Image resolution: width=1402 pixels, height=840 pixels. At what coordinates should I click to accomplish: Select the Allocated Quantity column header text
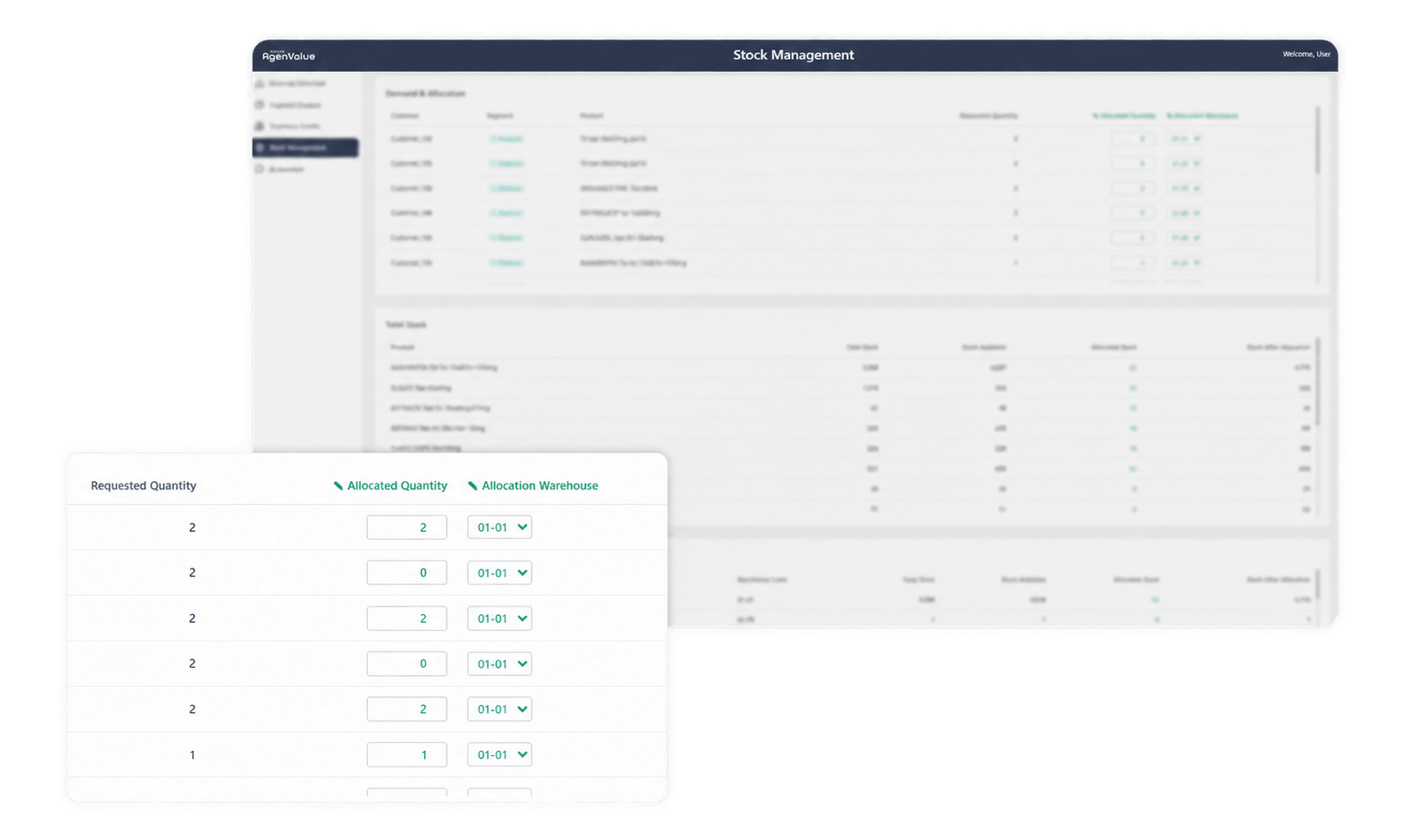397,486
